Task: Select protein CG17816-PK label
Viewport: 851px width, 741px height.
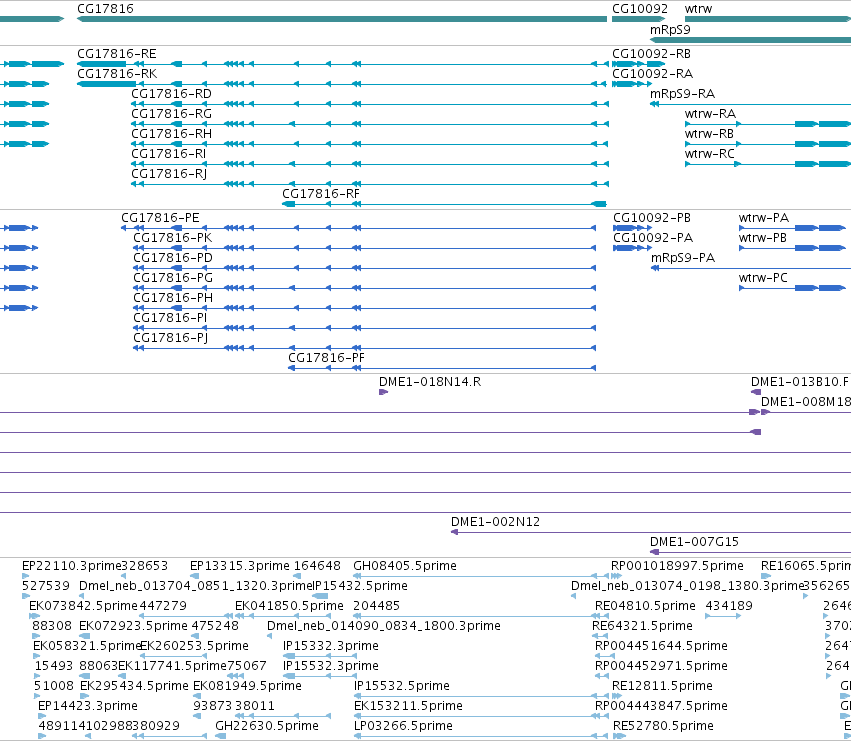Action: (173, 238)
